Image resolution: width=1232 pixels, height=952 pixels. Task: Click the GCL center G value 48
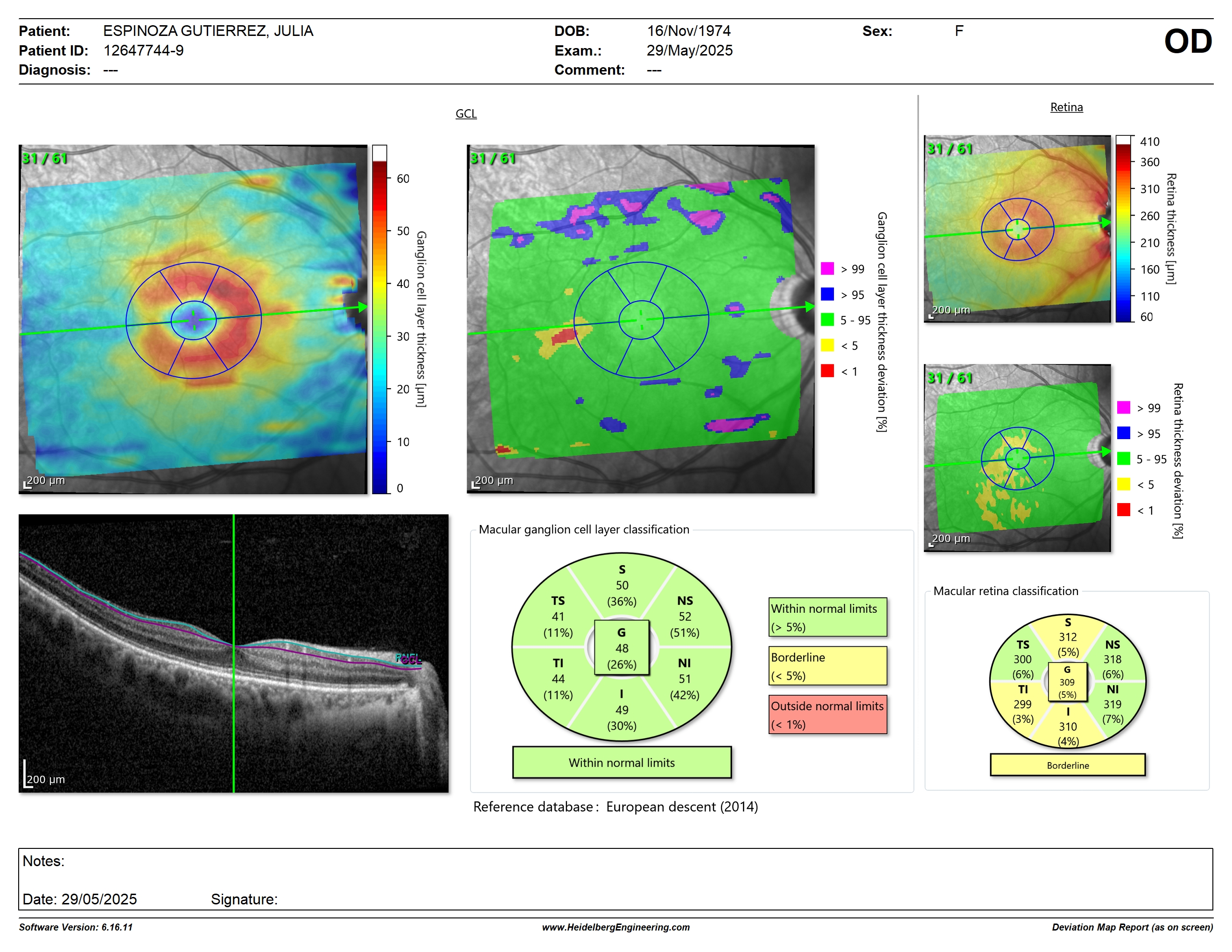tap(622, 649)
